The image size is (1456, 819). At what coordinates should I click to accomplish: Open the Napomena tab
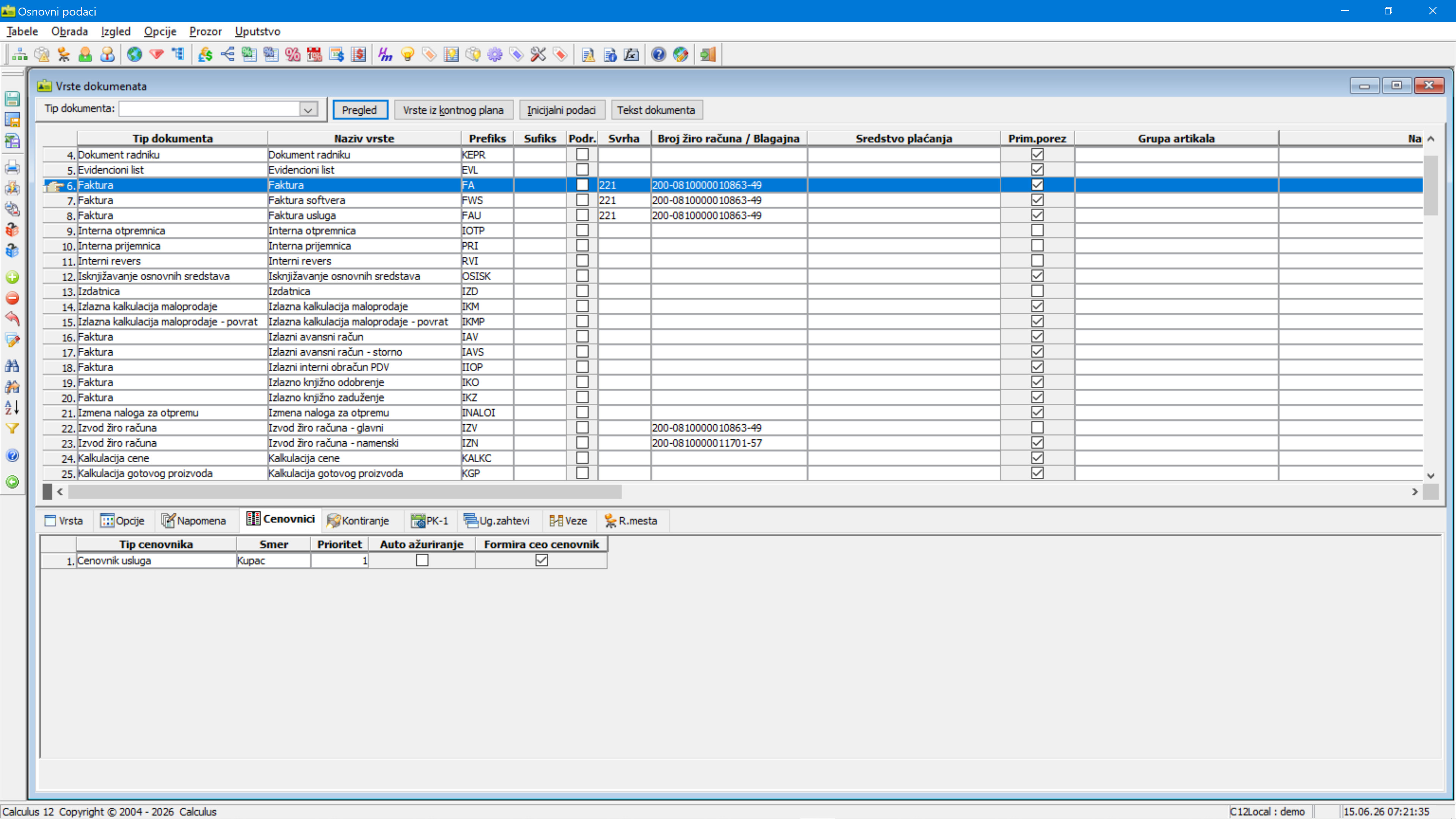coord(194,521)
